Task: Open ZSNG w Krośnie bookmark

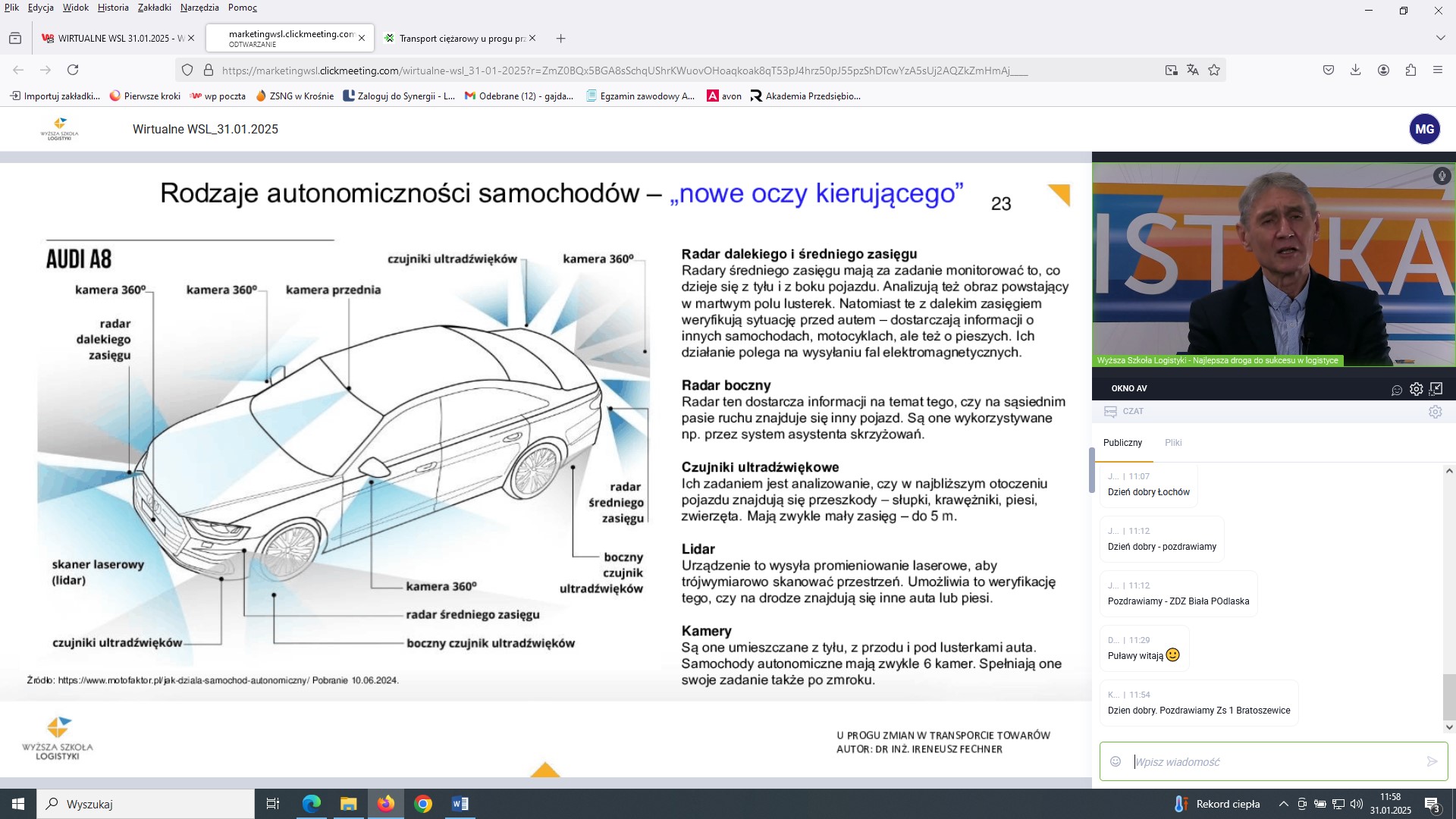Action: pyautogui.click(x=294, y=96)
